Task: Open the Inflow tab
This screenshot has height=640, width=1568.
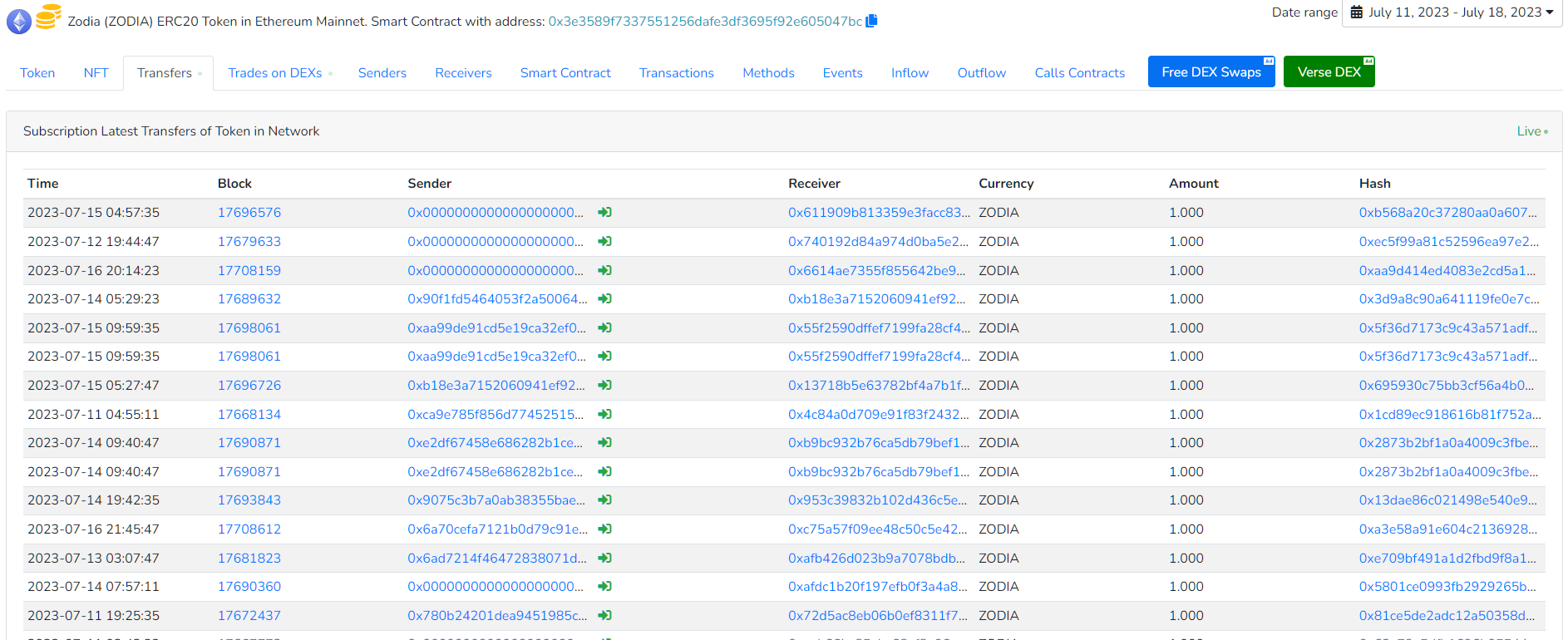Action: 910,73
